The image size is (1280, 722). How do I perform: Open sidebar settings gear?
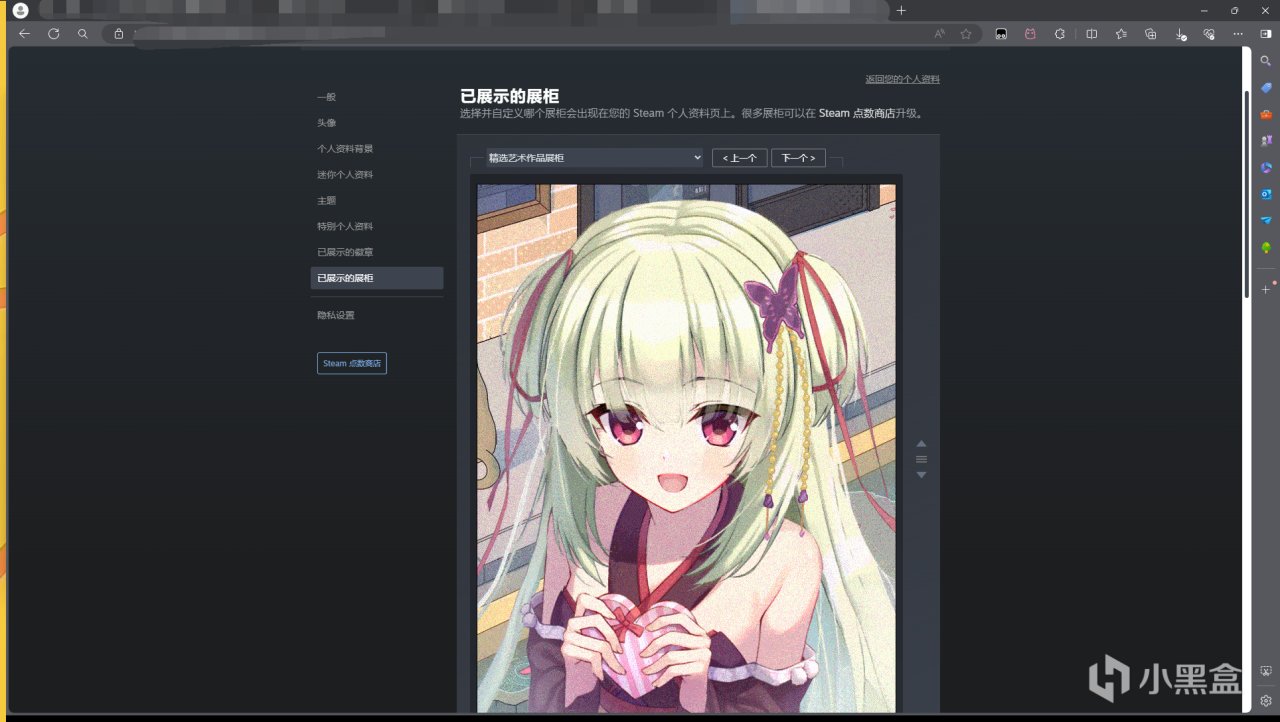coord(1266,700)
